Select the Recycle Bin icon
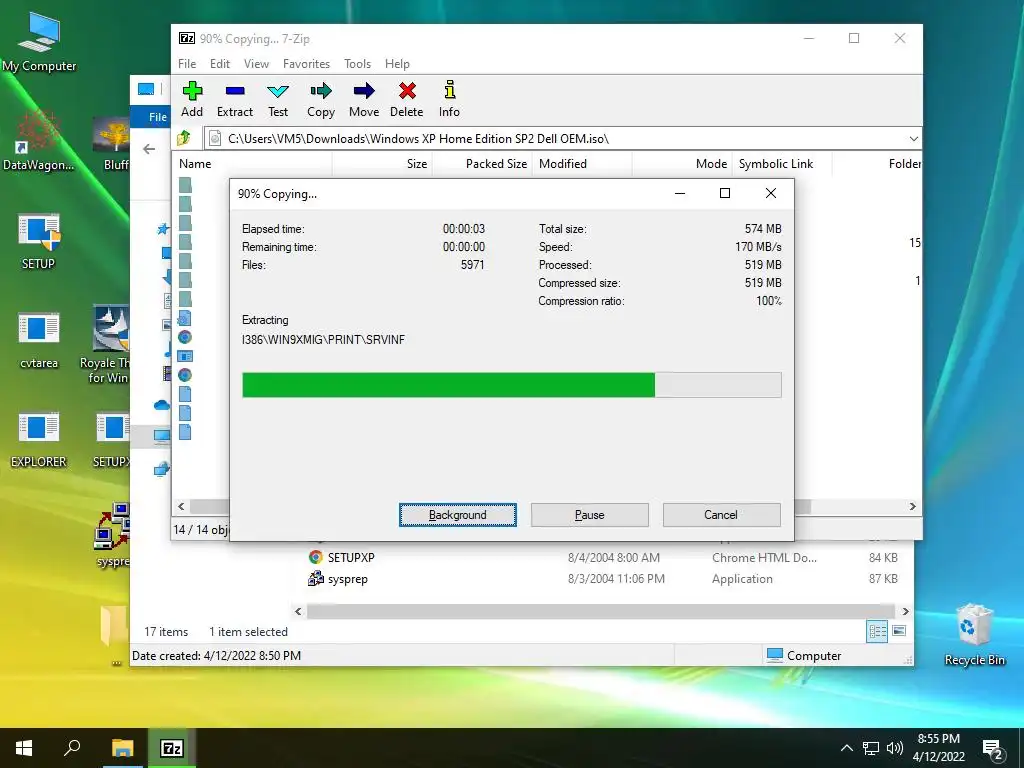This screenshot has width=1024, height=768. tap(974, 634)
